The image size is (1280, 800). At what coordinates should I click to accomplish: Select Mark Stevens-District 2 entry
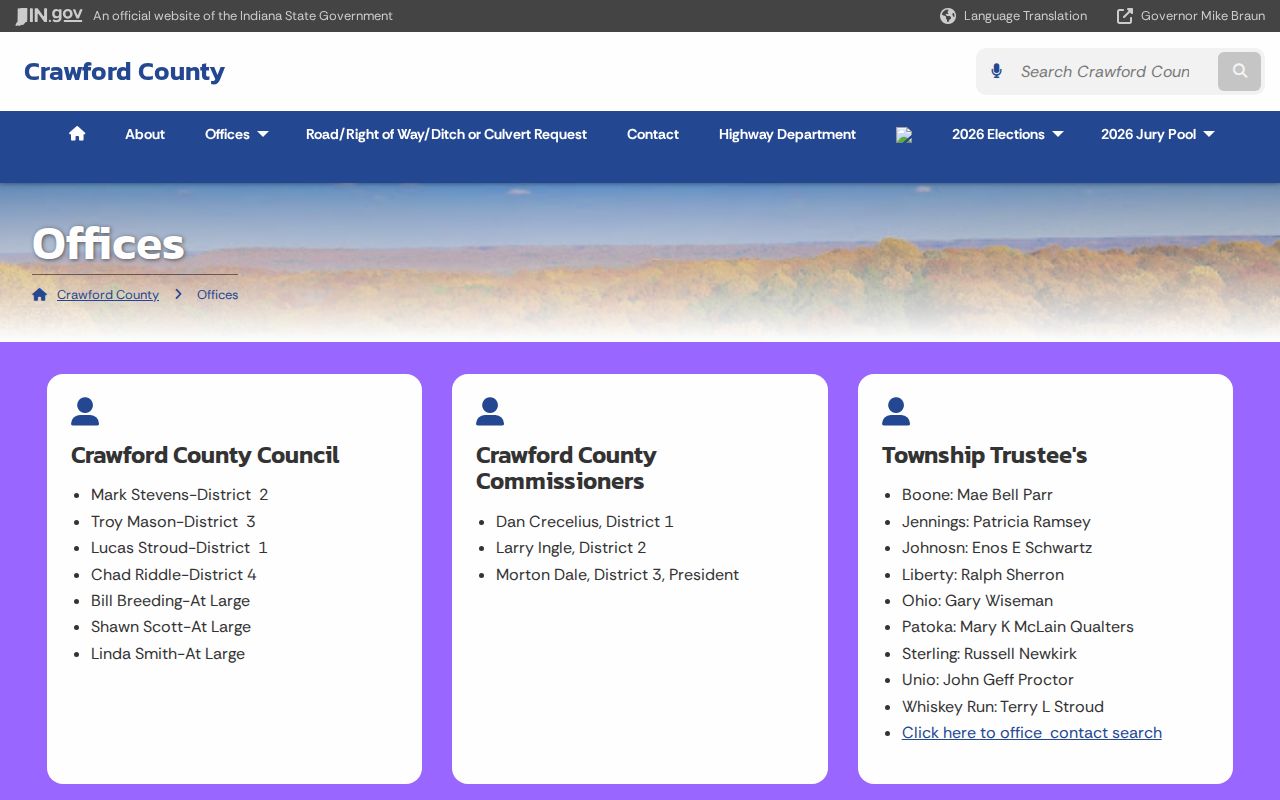point(180,495)
